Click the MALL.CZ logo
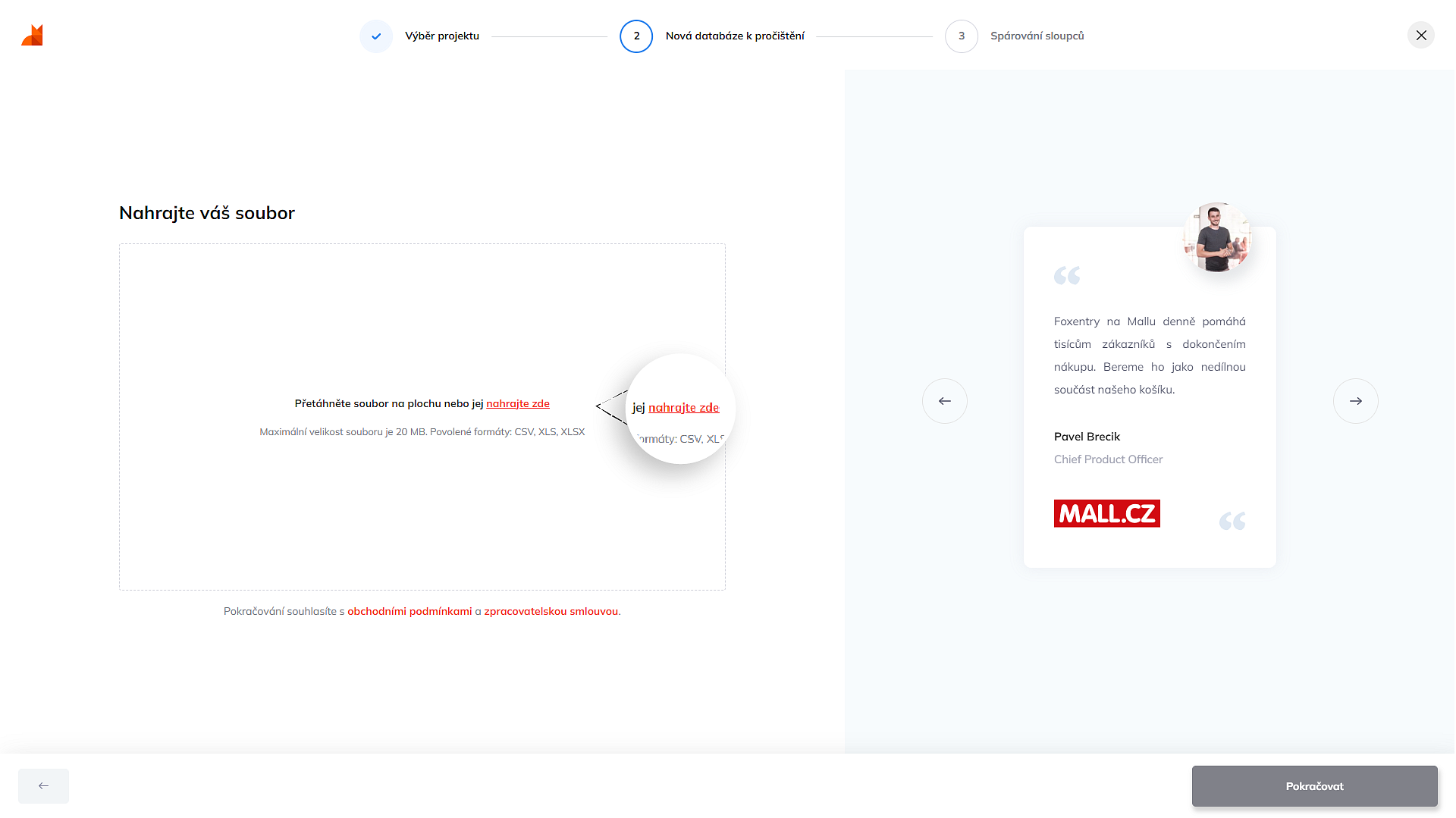 tap(1106, 514)
